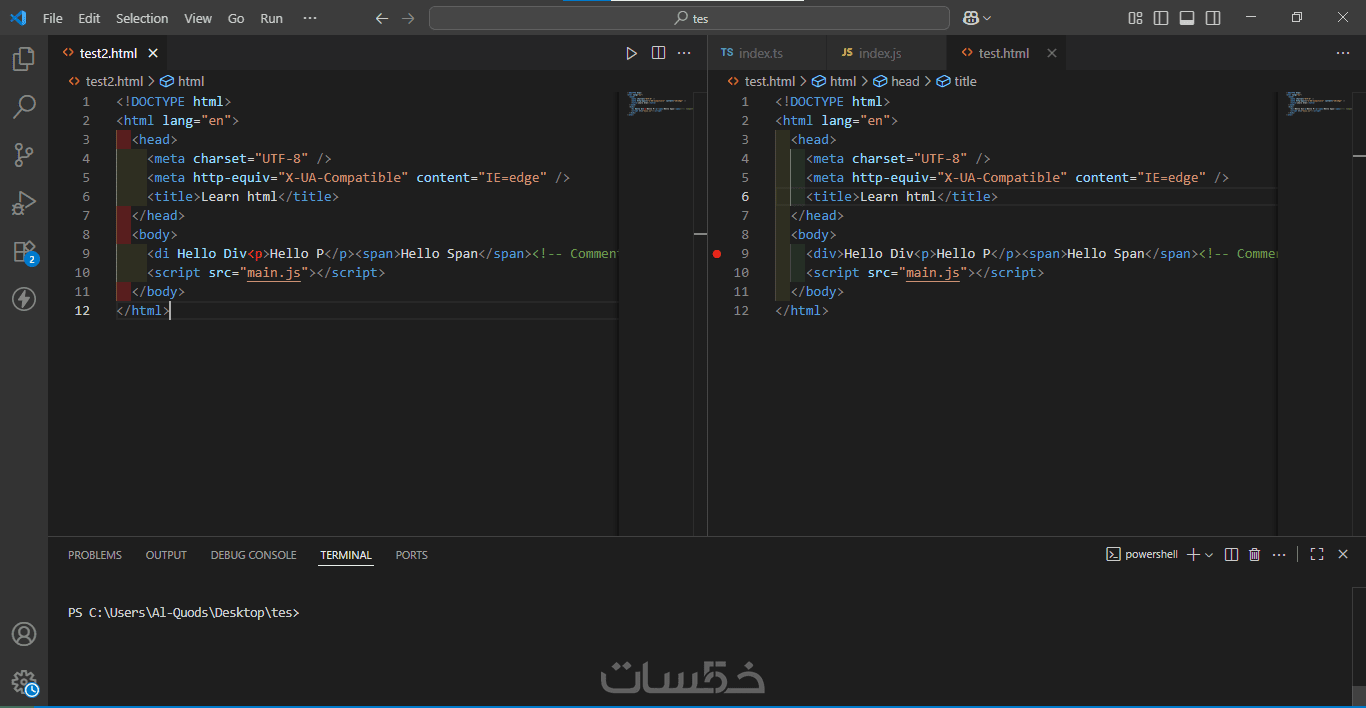
Task: Click the powershell terminal label
Action: 1151,554
